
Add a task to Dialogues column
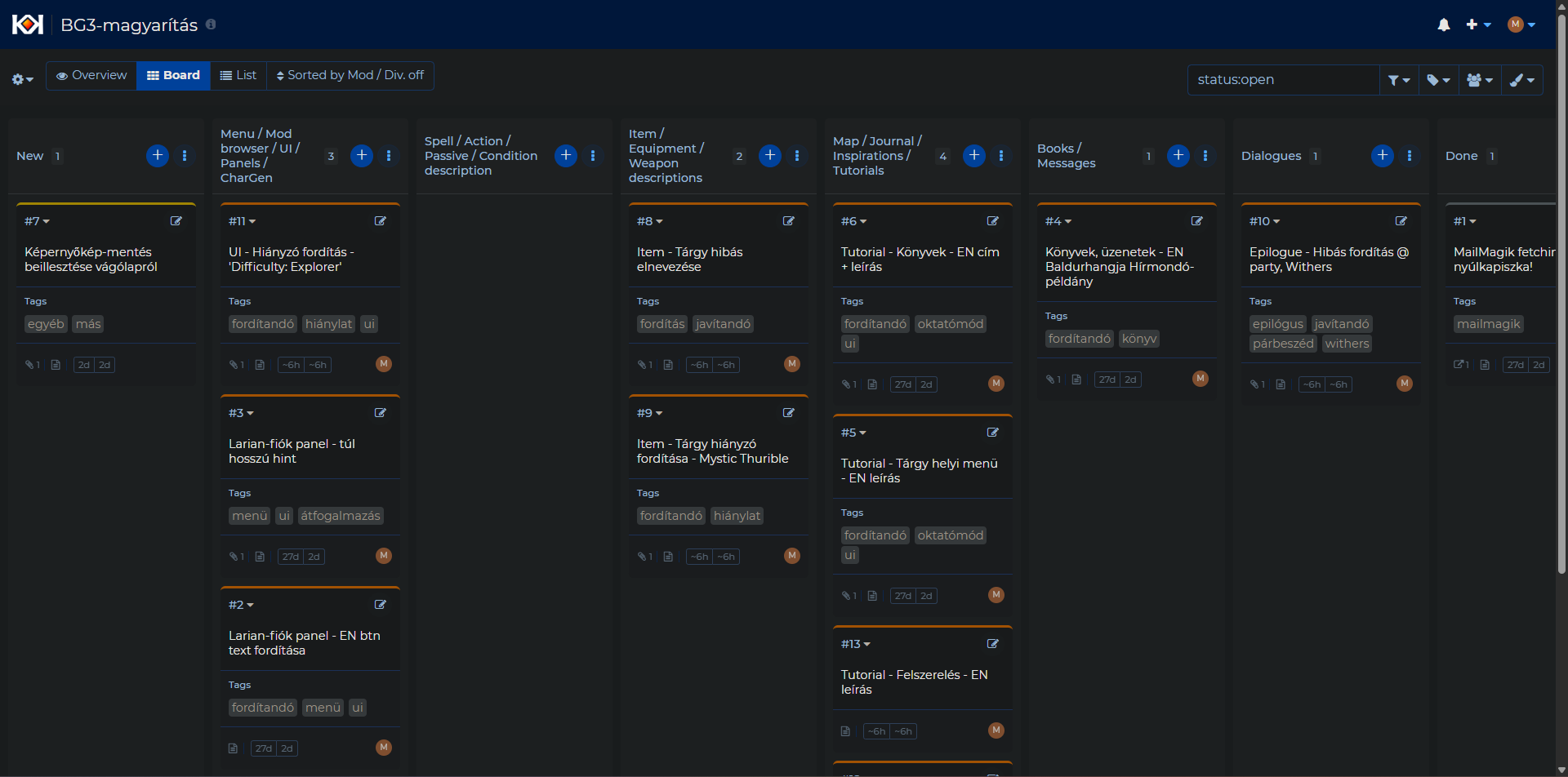point(1383,156)
